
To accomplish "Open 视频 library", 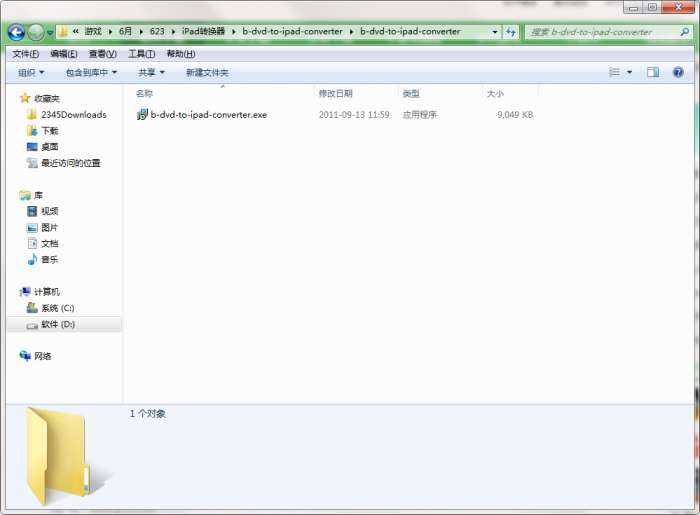I will (x=50, y=211).
